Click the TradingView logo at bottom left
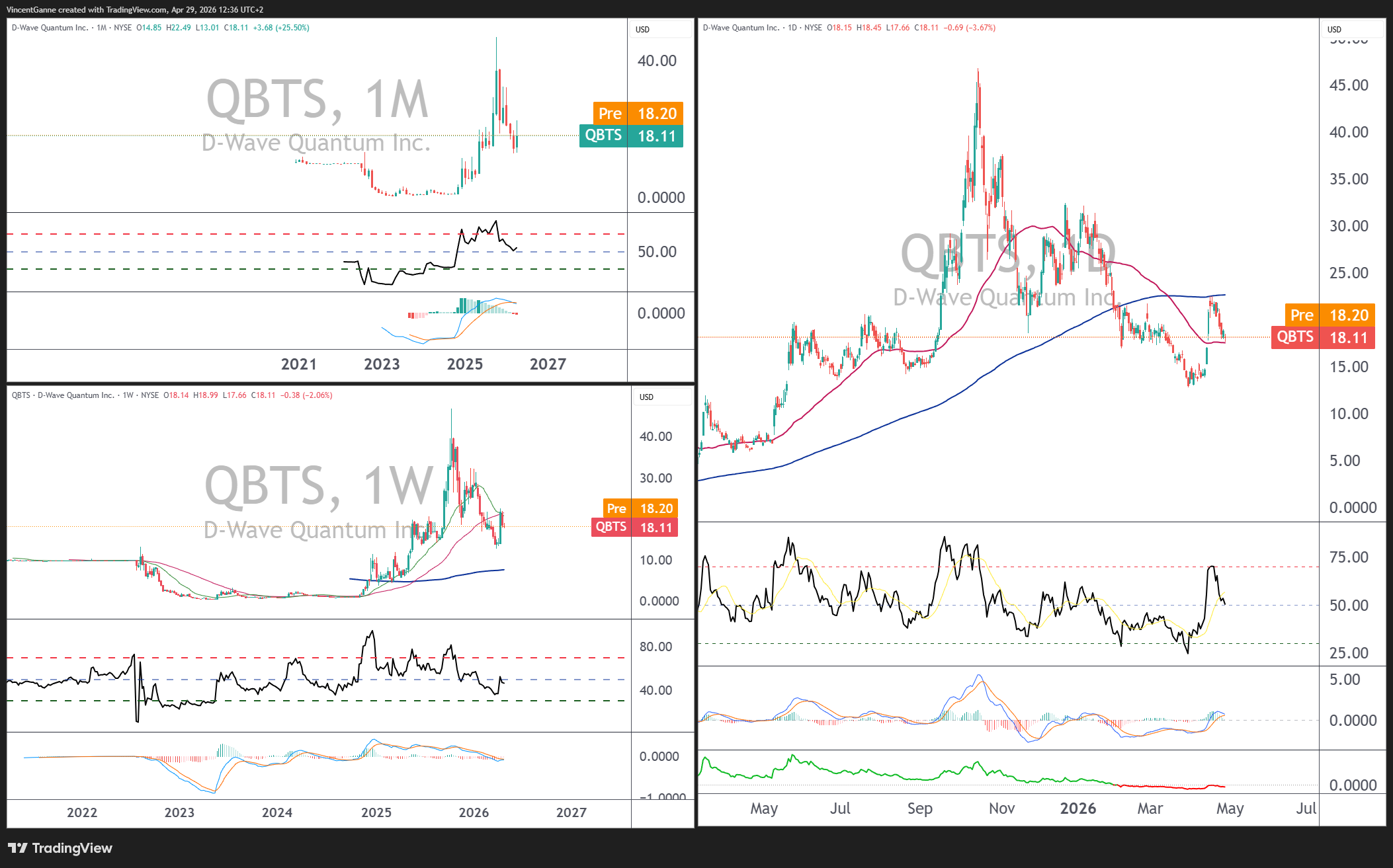This screenshot has height=868, width=1393. pyautogui.click(x=60, y=848)
